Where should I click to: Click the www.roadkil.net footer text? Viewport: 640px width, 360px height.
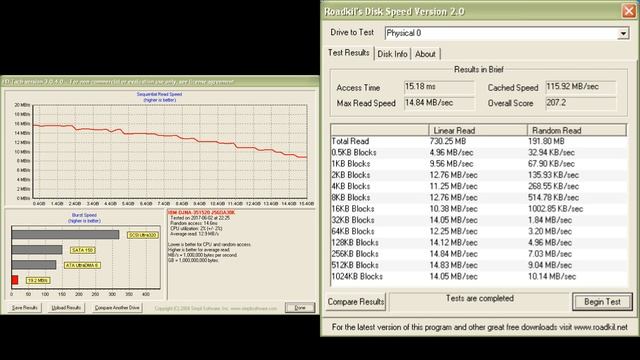tap(600, 327)
